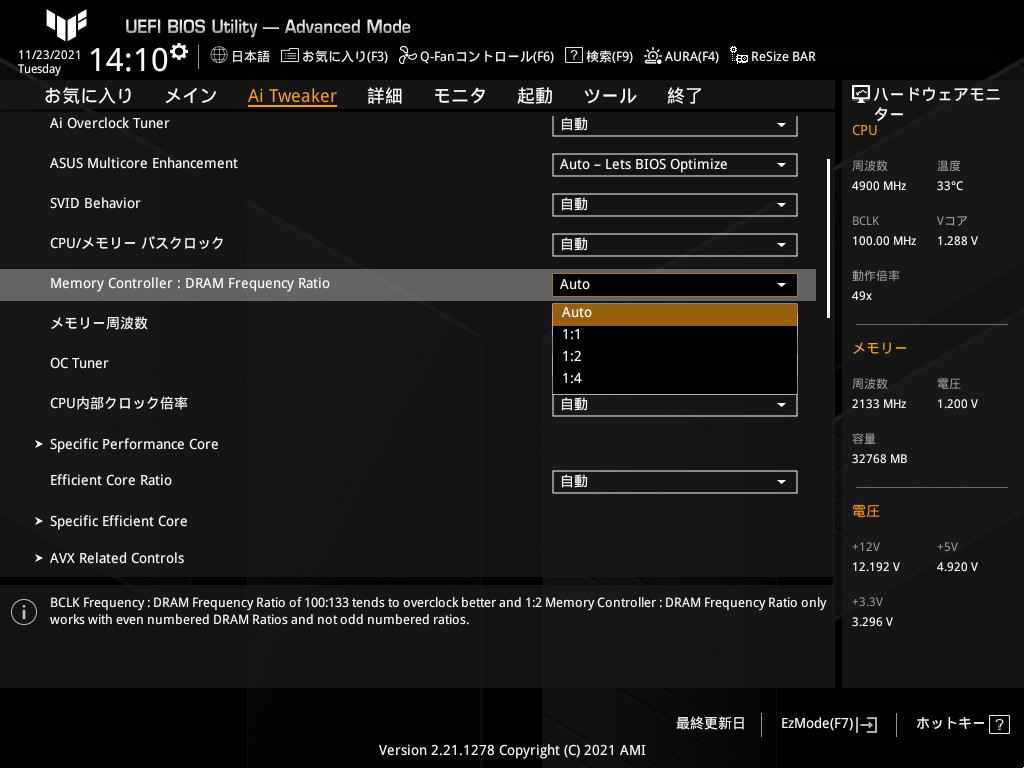The image size is (1024, 768).
Task: Choose 1:4 ratio option
Action: [x=675, y=379]
